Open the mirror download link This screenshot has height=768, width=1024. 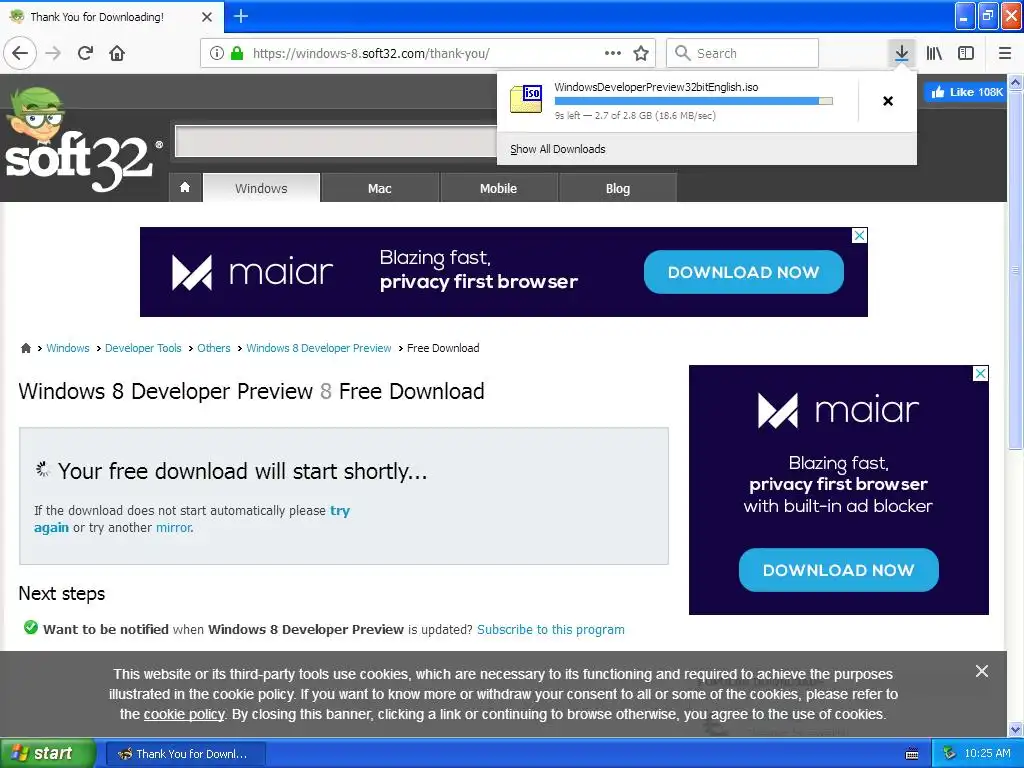174,527
